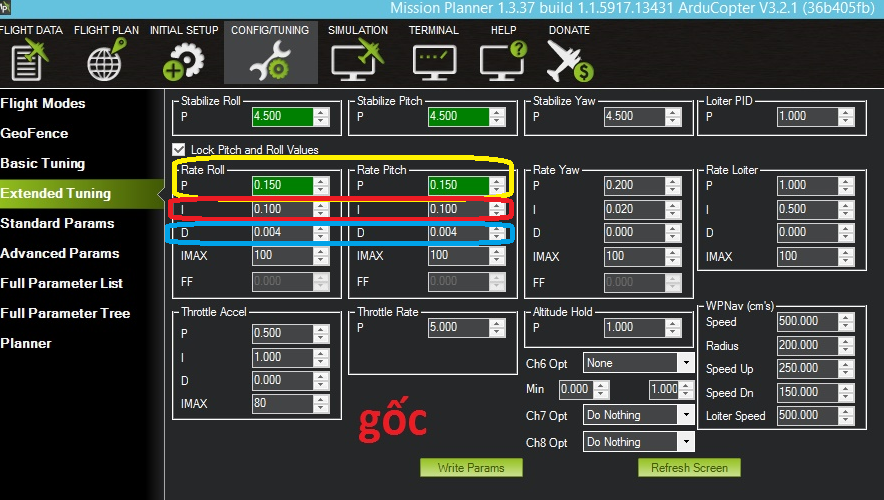Adjust Rate Loiter IMAX spinner arrows
This screenshot has height=500, width=884.
[846, 256]
